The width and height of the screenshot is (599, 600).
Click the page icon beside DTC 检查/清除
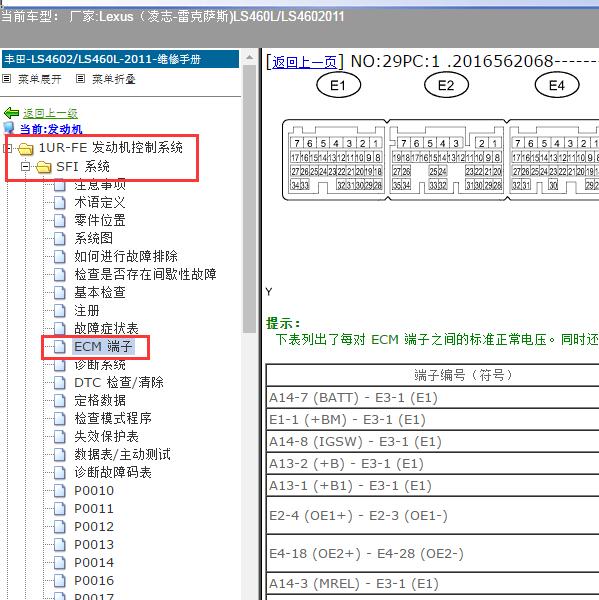tap(59, 383)
